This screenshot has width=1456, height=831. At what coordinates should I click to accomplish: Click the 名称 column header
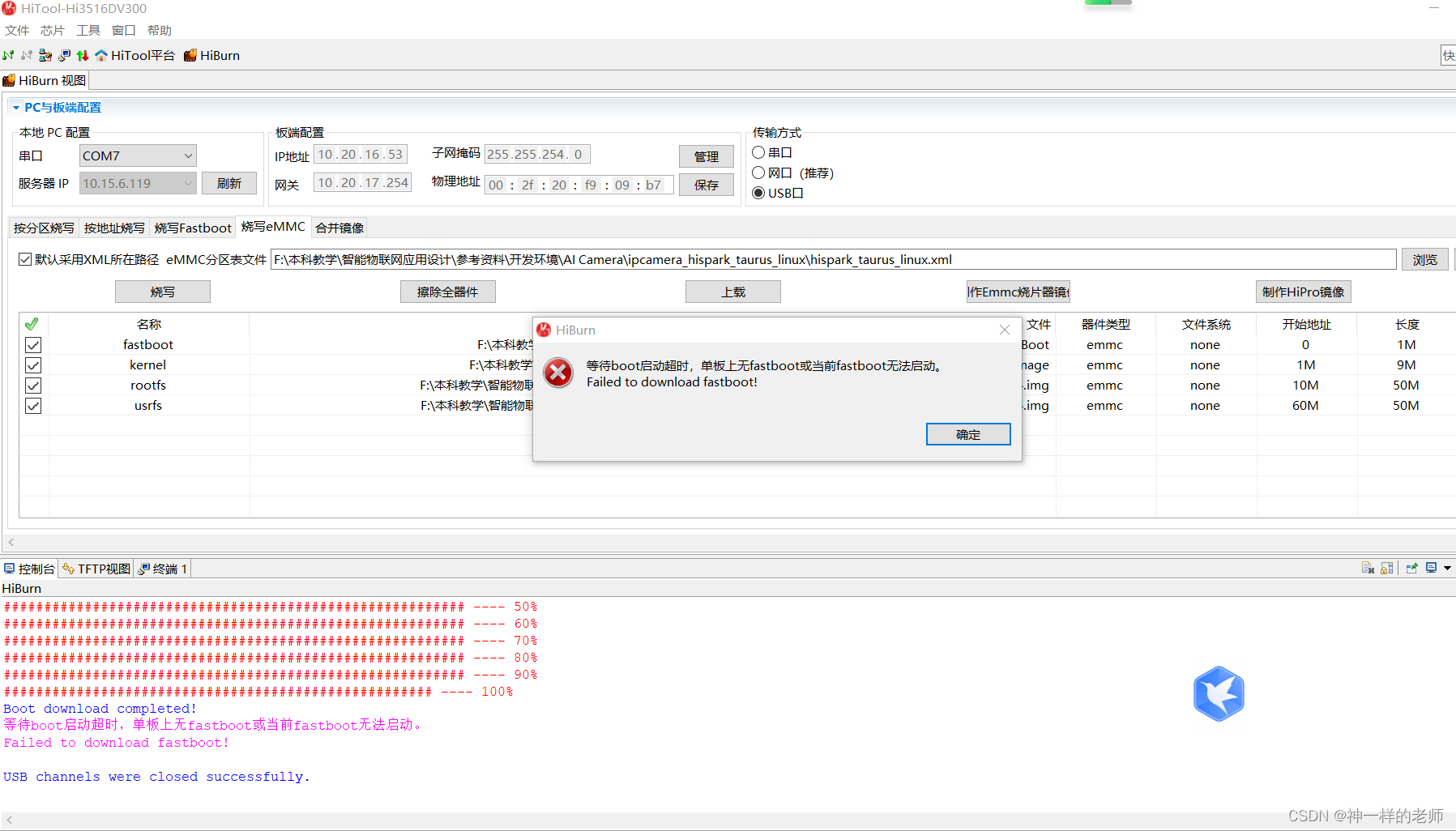tap(149, 324)
